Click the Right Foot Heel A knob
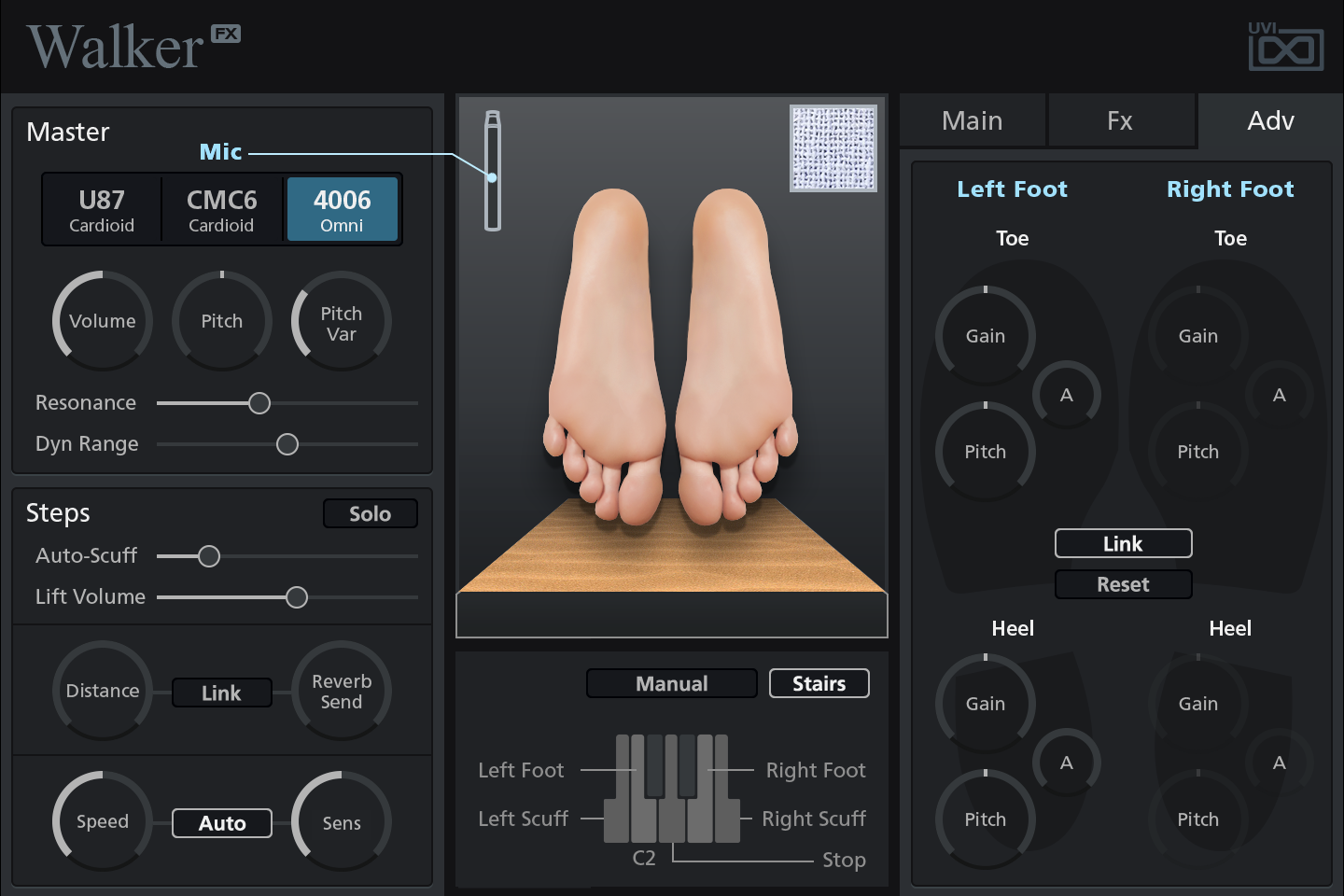Image resolution: width=1344 pixels, height=896 pixels. point(1279,763)
